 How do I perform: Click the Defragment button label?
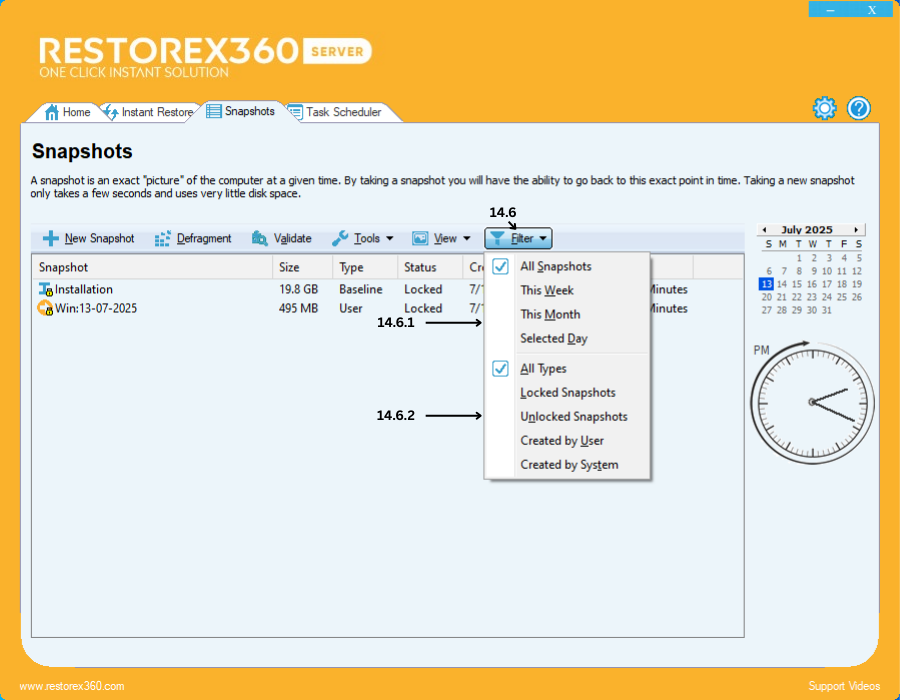204,238
